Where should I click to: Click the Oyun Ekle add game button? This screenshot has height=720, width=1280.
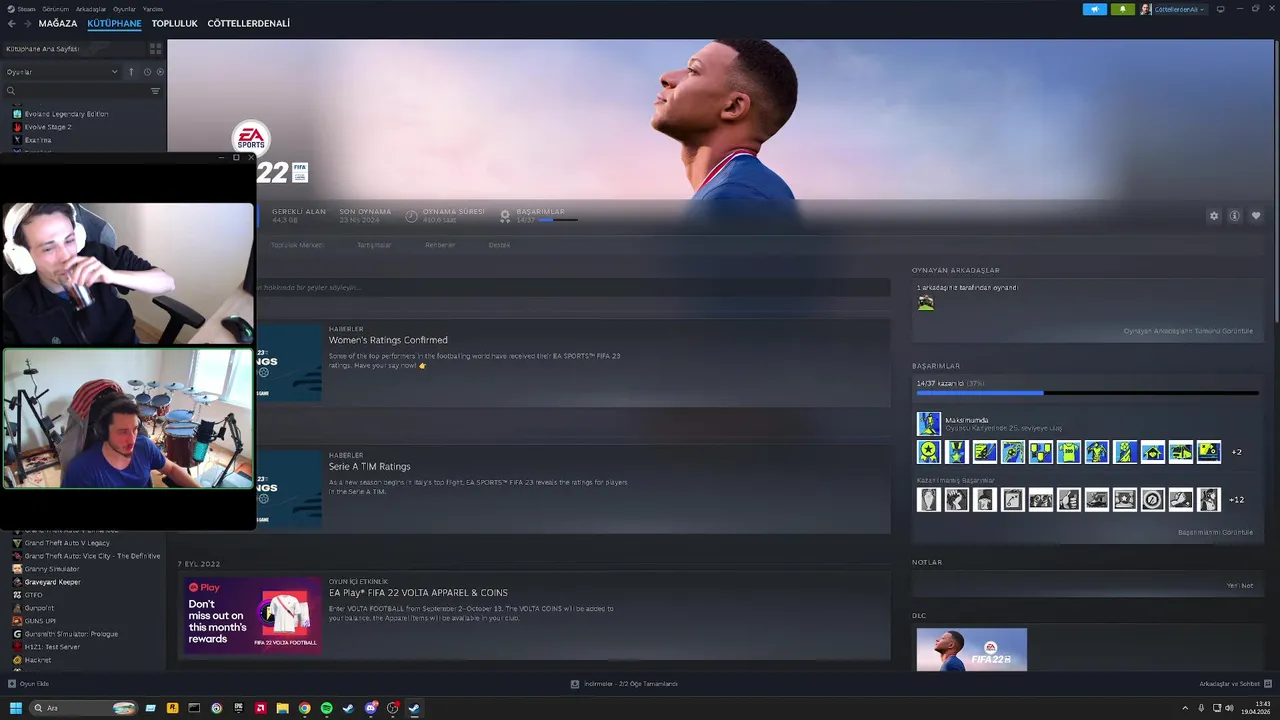[28, 684]
